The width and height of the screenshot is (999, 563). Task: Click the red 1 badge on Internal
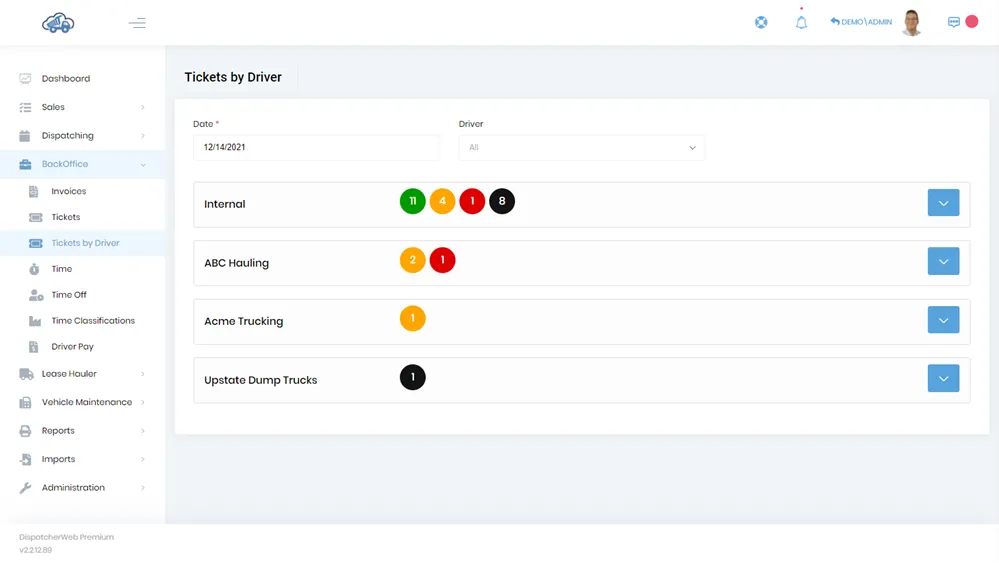click(x=472, y=201)
